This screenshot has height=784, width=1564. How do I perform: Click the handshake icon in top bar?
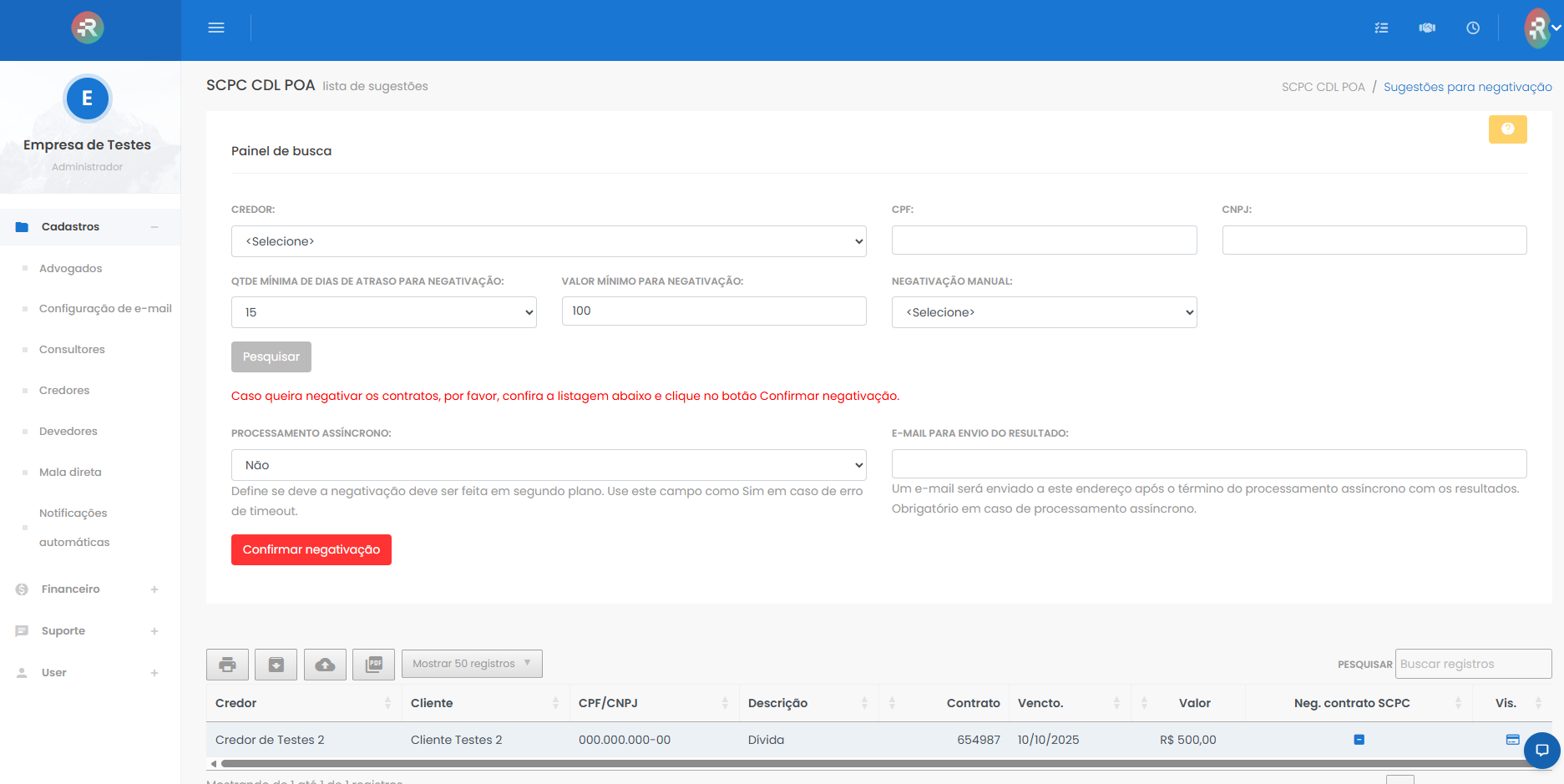[x=1427, y=28]
